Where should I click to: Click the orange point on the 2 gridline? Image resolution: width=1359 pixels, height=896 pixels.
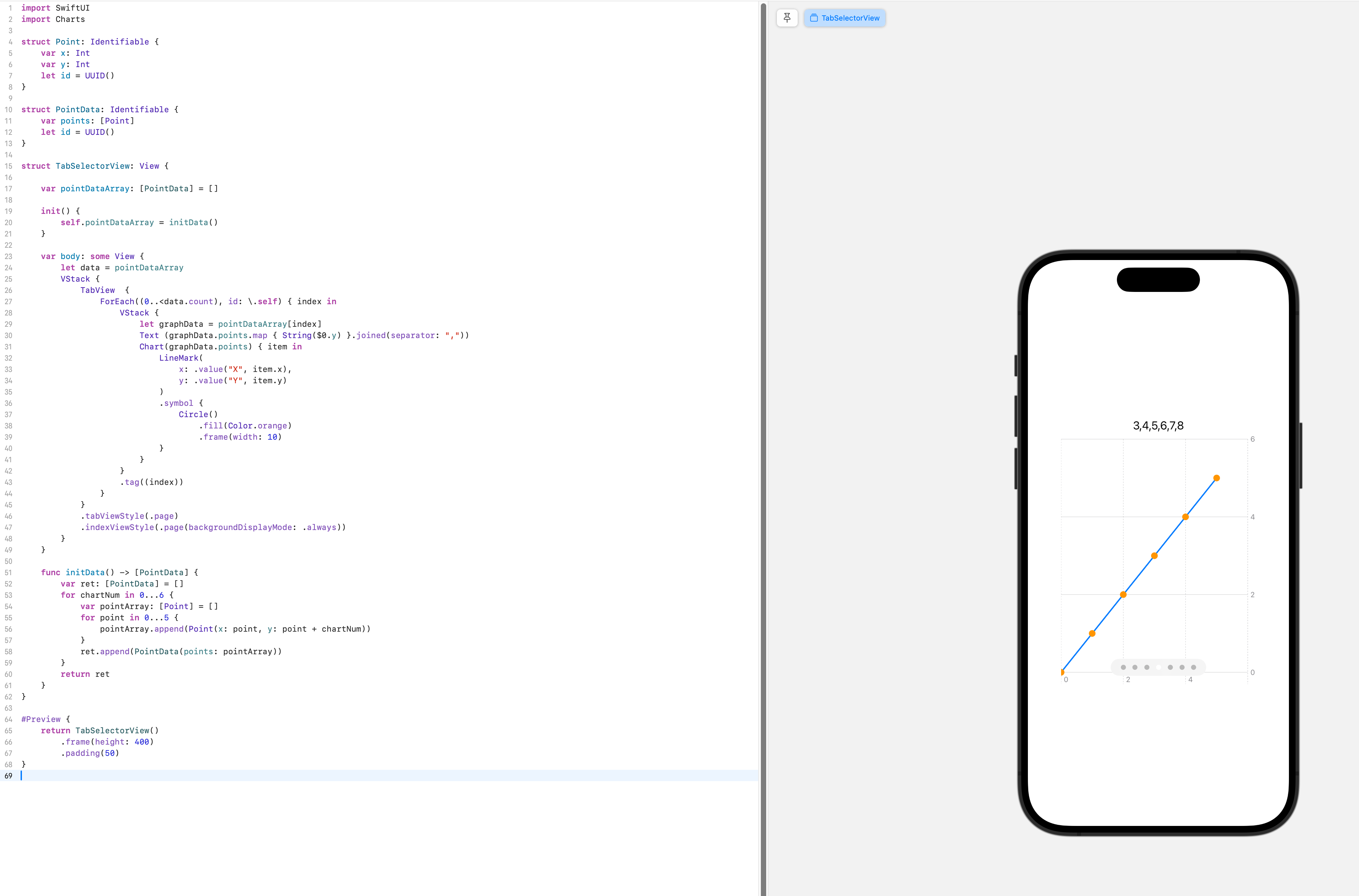[x=1123, y=595]
